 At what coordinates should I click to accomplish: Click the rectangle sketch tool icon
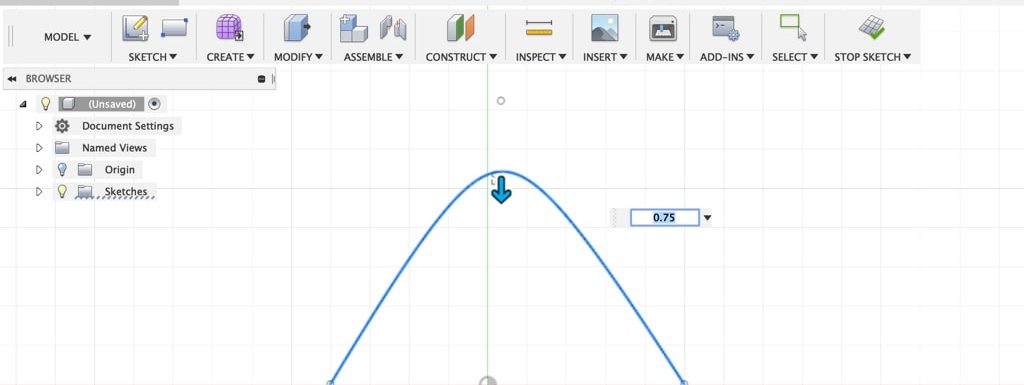point(174,27)
